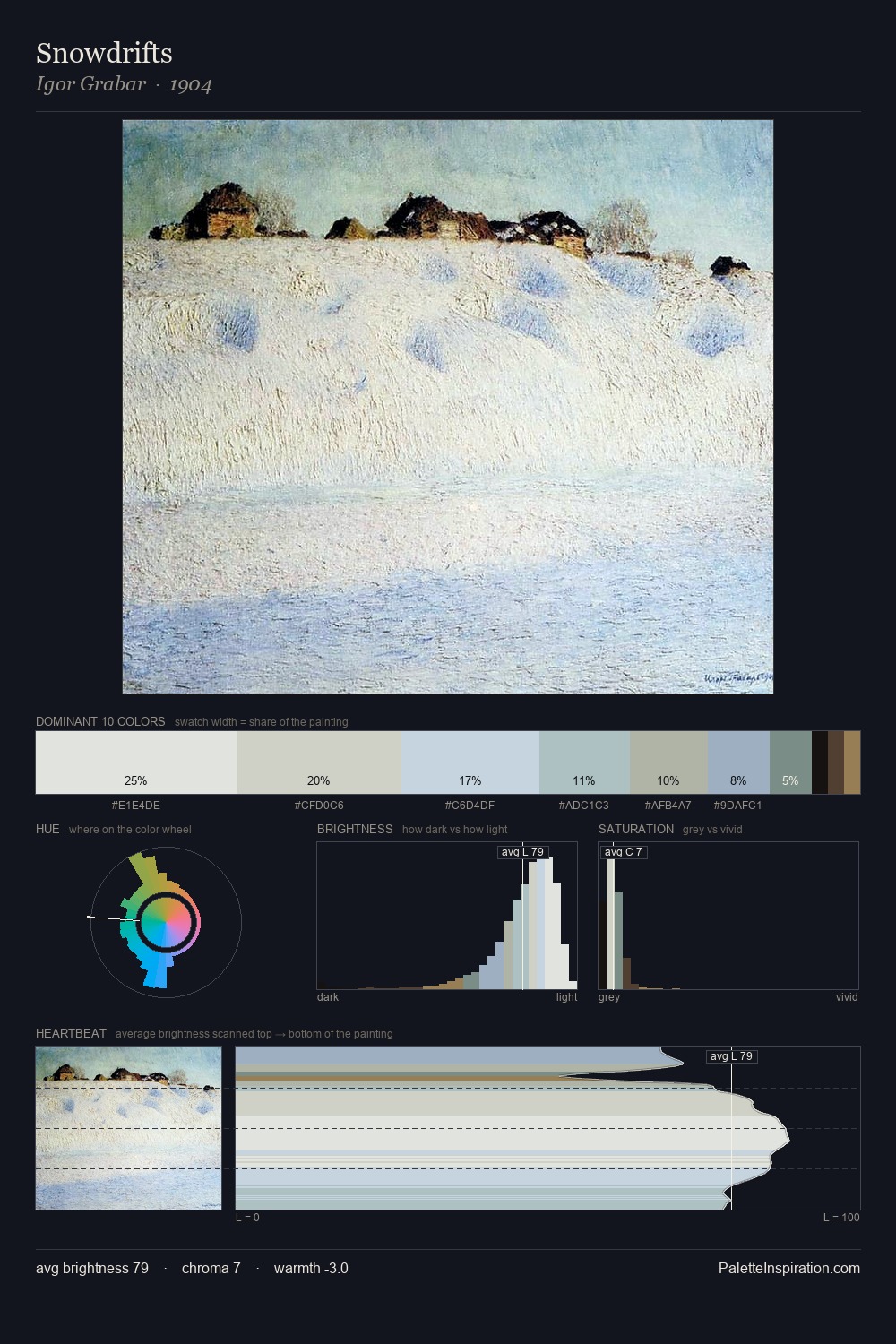Viewport: 896px width, 1344px height.
Task: Click the 'light' axis label
Action: click(567, 997)
